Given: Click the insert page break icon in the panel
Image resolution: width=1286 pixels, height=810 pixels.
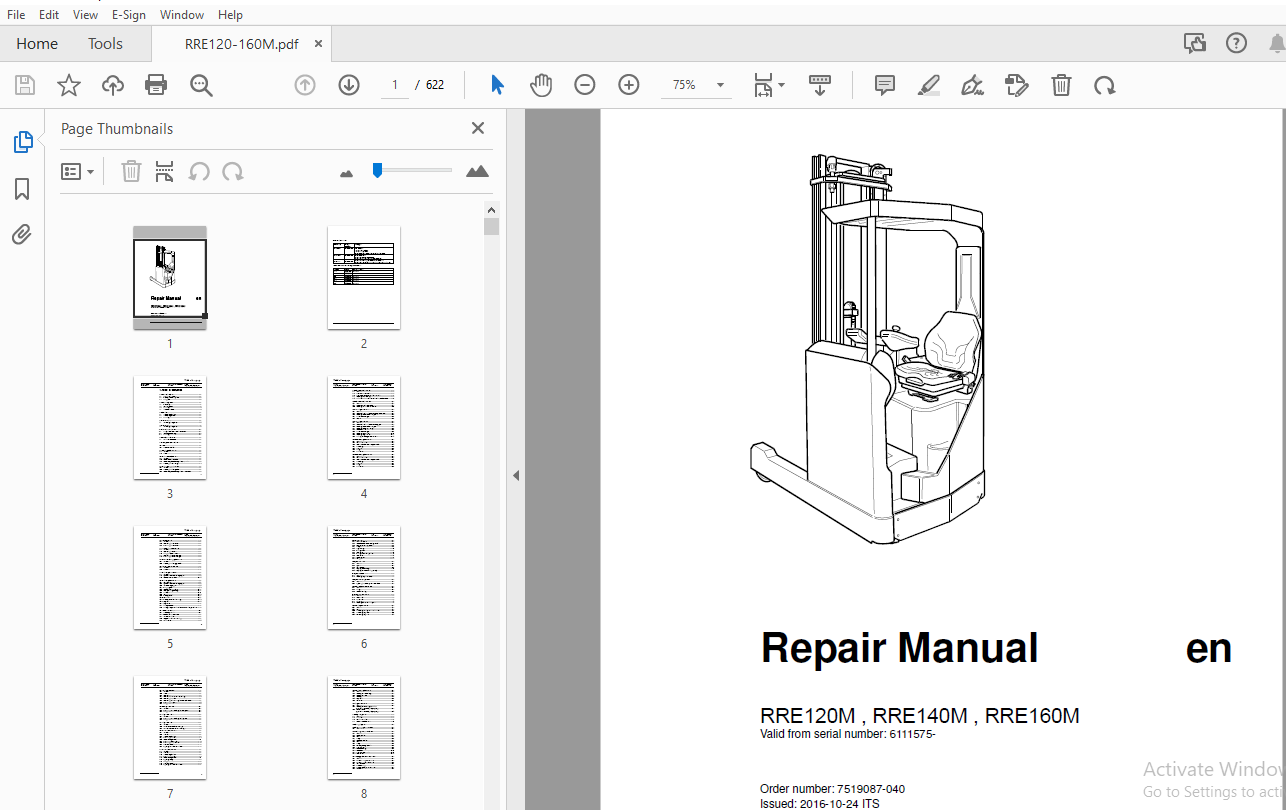Looking at the screenshot, I should point(165,172).
